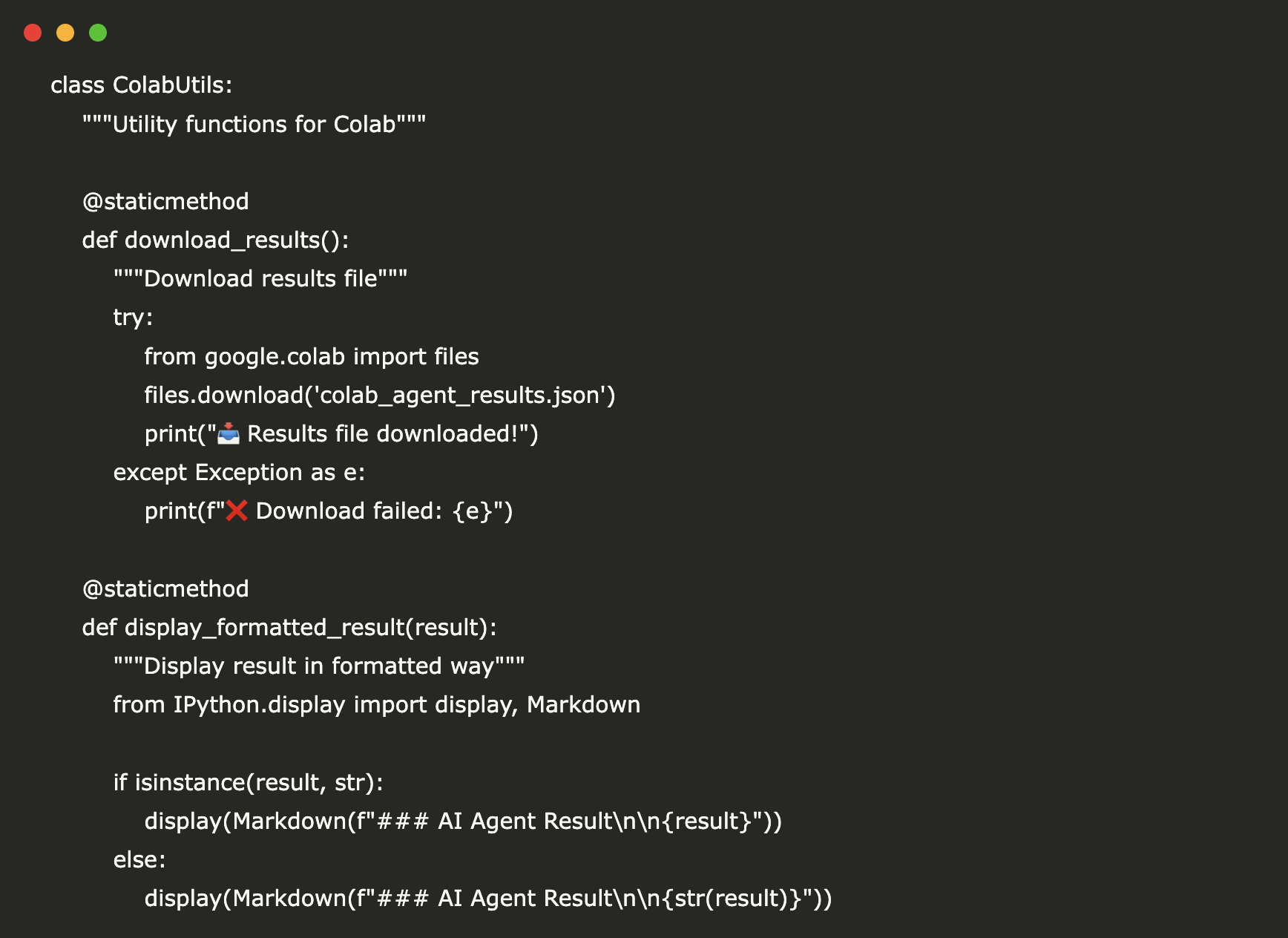1288x938 pixels.
Task: Click the else: keyword line
Action: 139,859
